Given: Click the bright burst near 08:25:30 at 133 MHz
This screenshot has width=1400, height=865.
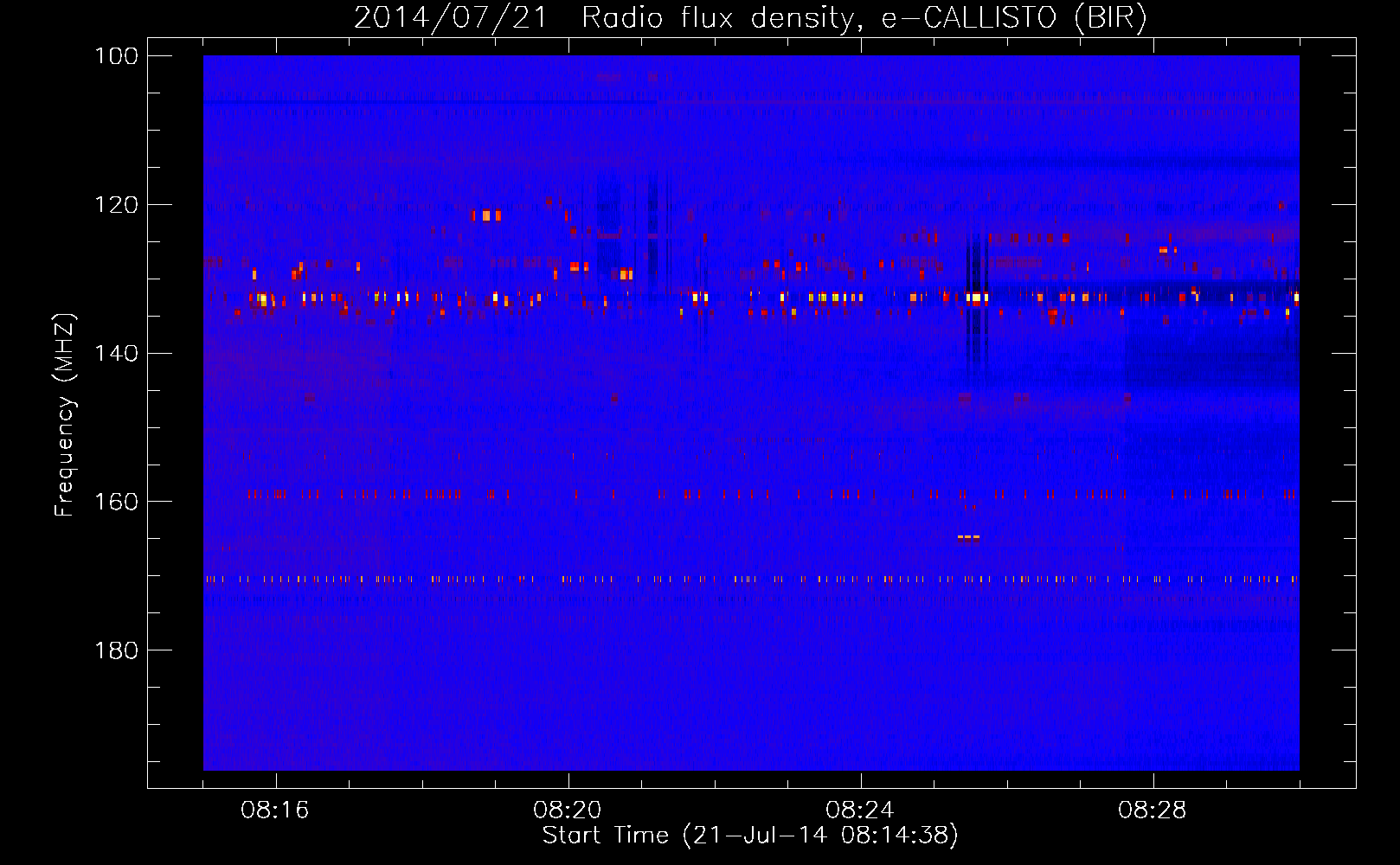Looking at the screenshot, I should (977, 298).
